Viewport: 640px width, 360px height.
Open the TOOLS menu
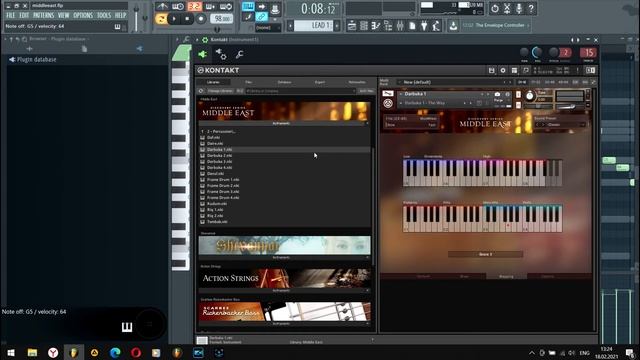(104, 16)
